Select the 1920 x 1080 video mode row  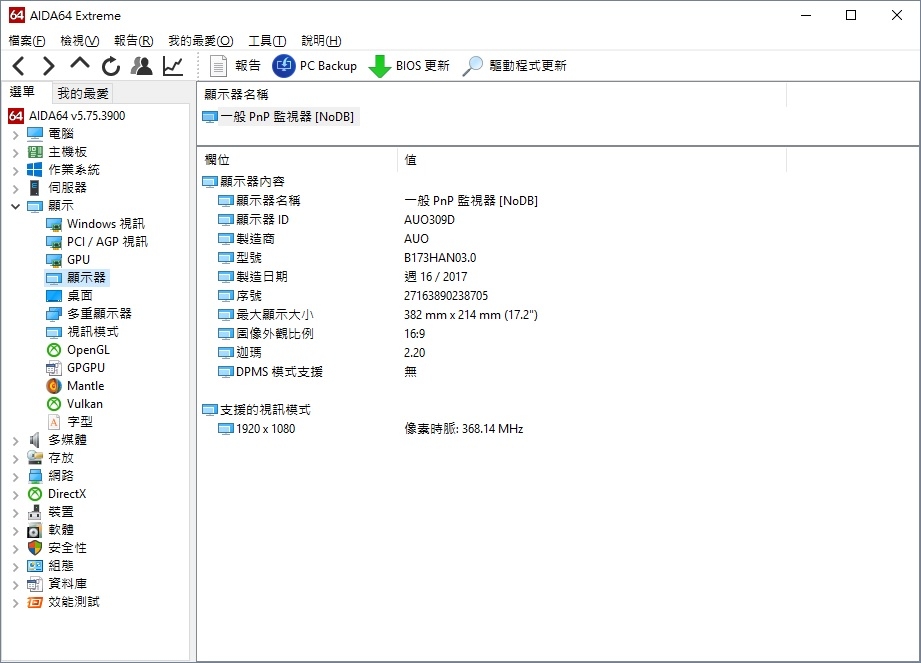coord(370,429)
